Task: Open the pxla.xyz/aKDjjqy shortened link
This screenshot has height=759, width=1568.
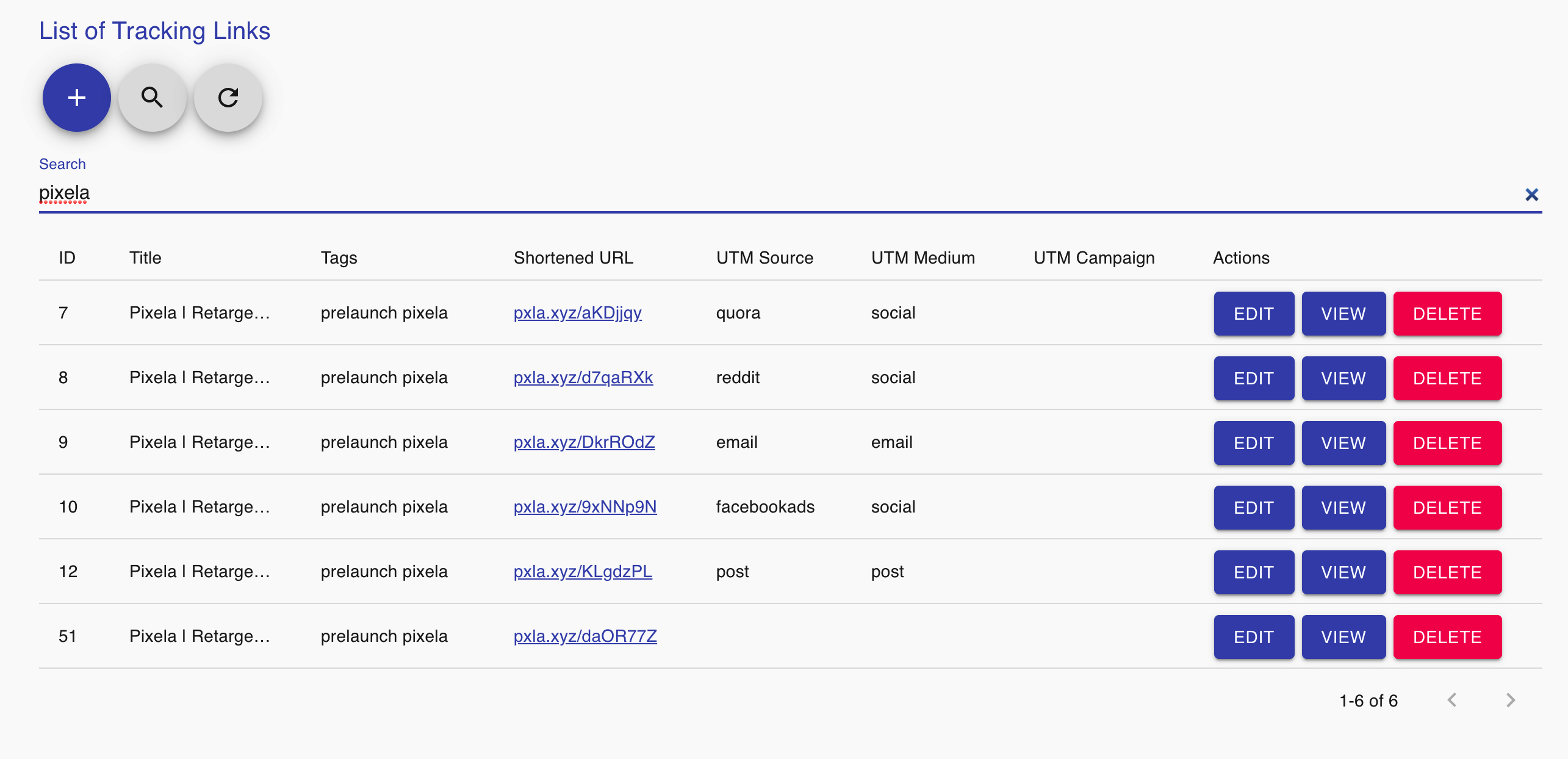Action: click(x=577, y=313)
